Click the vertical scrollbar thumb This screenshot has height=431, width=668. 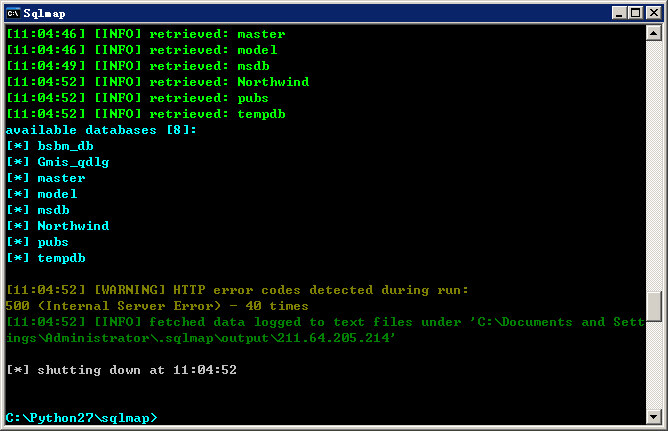tap(654, 306)
